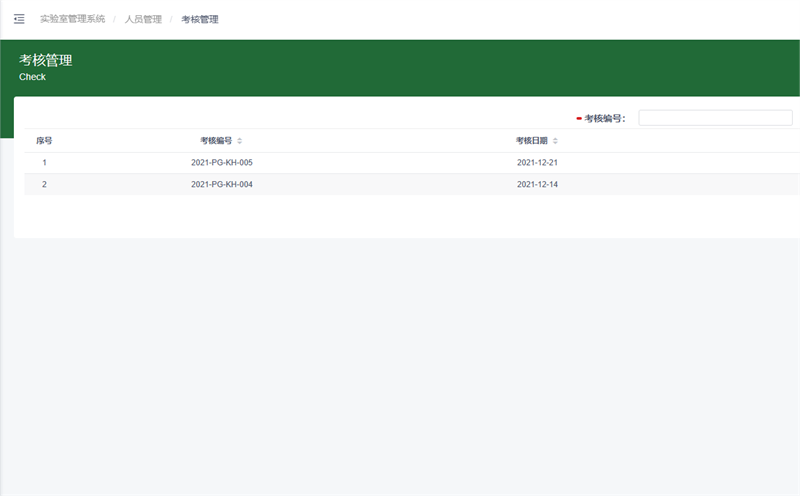The width and height of the screenshot is (800, 496).
Task: Click sort icon next to 考核编号 column
Action: (x=239, y=141)
